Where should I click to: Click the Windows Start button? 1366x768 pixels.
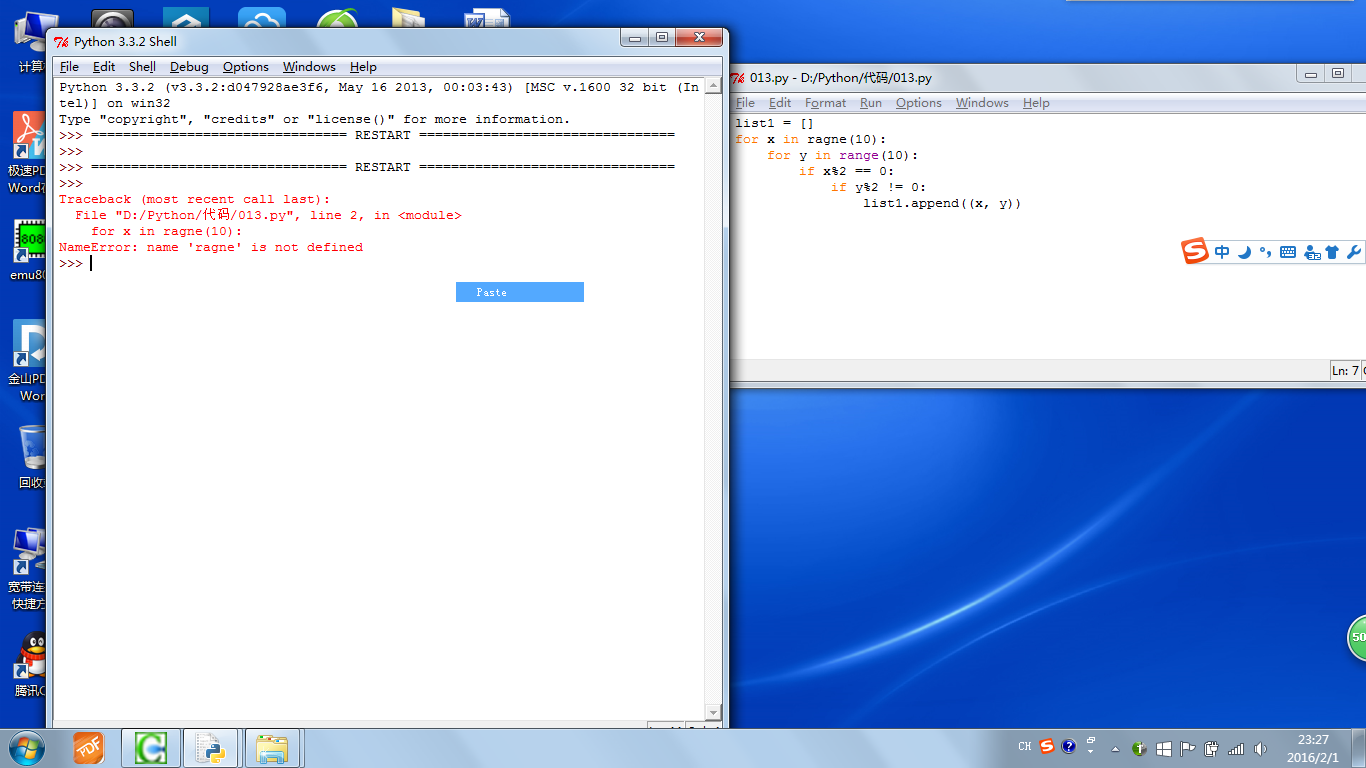pos(27,748)
